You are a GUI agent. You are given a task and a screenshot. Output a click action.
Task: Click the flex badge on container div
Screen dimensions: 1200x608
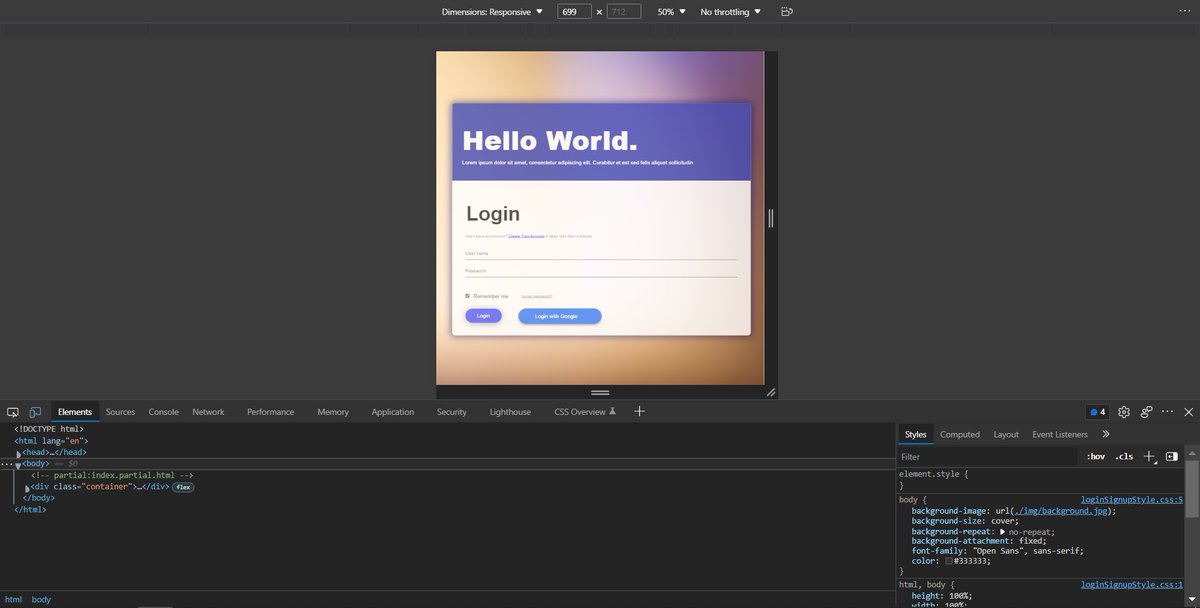coord(183,487)
